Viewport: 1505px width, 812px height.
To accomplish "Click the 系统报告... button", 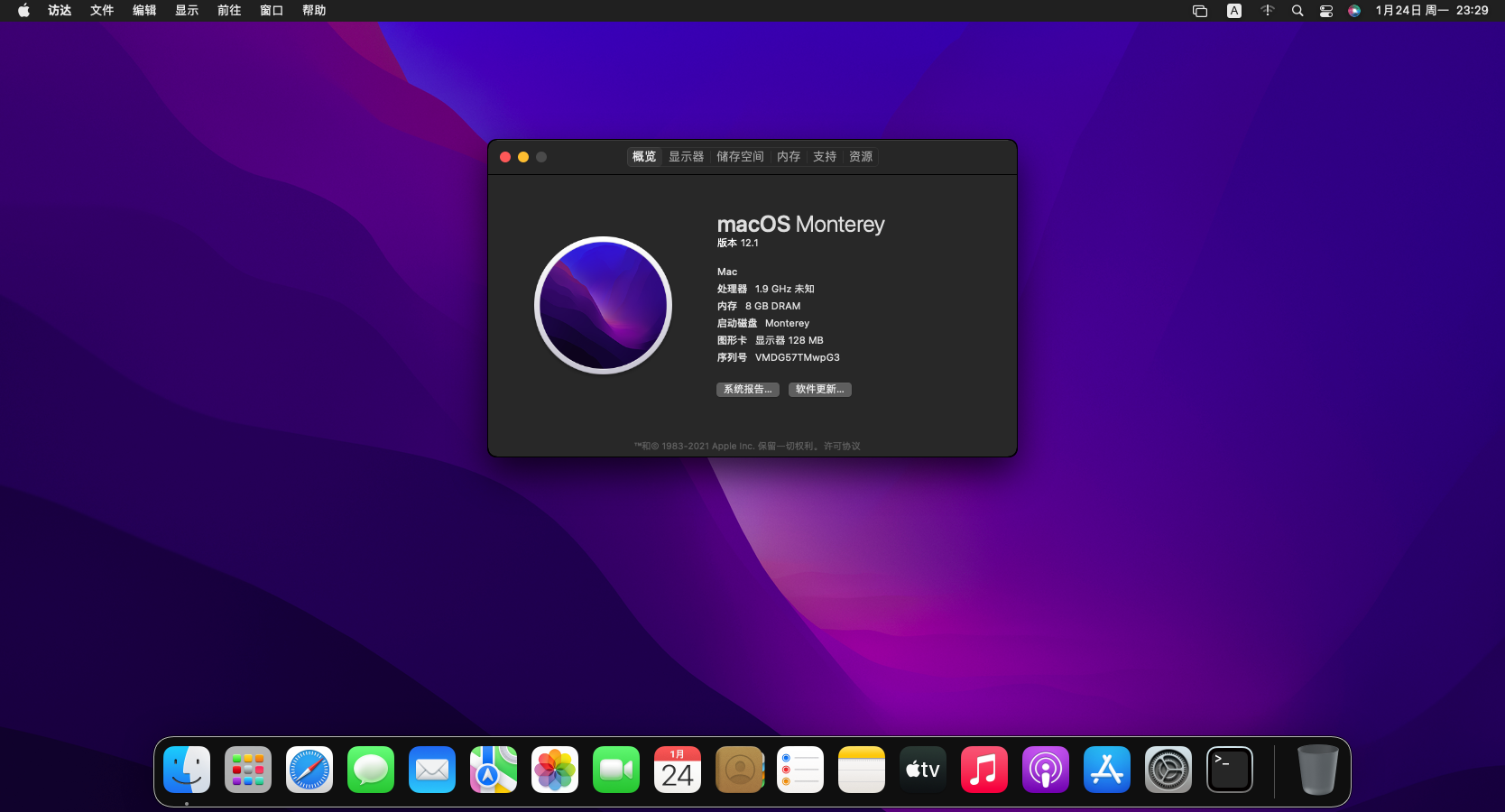I will (748, 390).
